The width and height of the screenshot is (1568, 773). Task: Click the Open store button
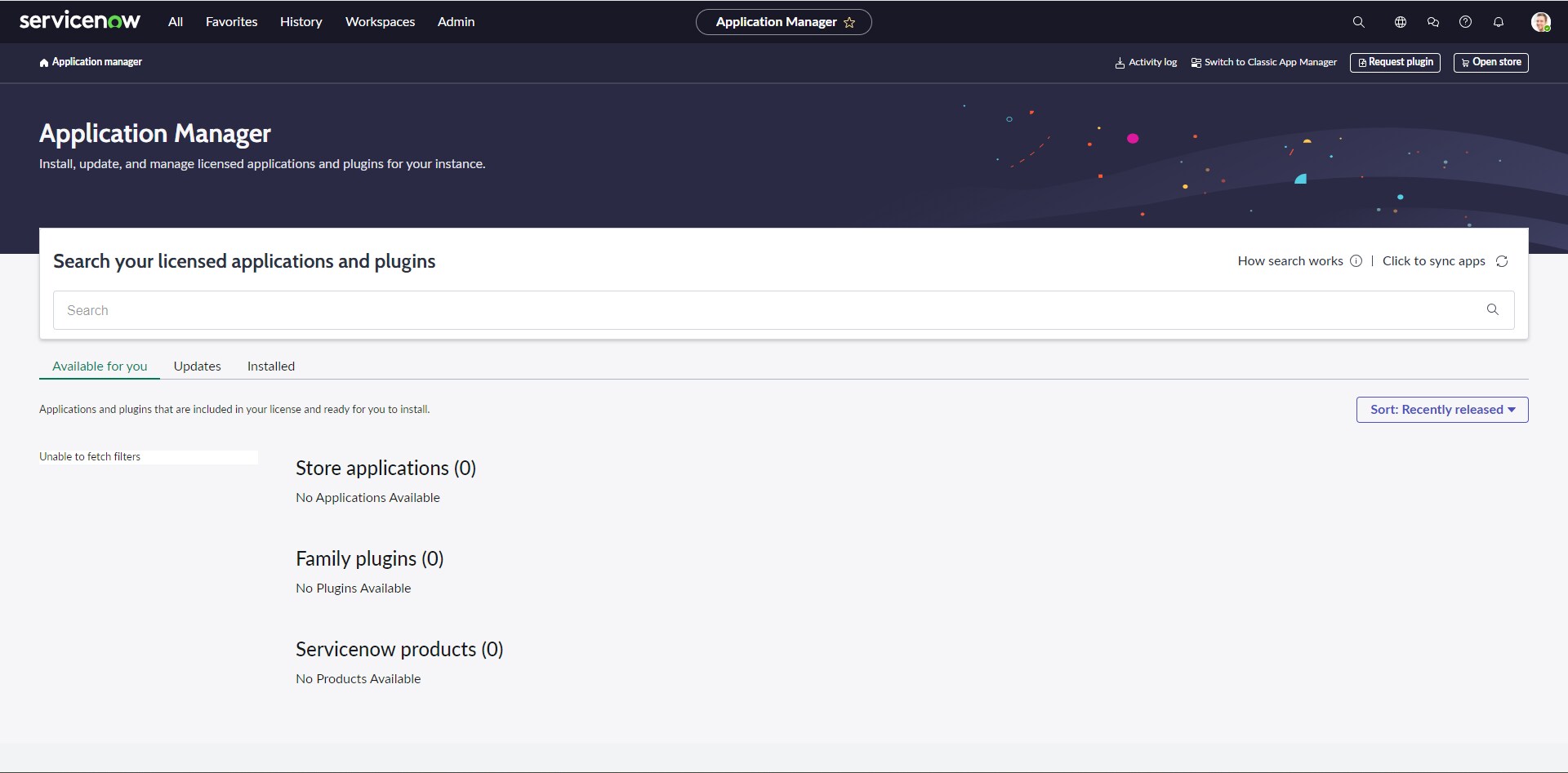pyautogui.click(x=1491, y=62)
